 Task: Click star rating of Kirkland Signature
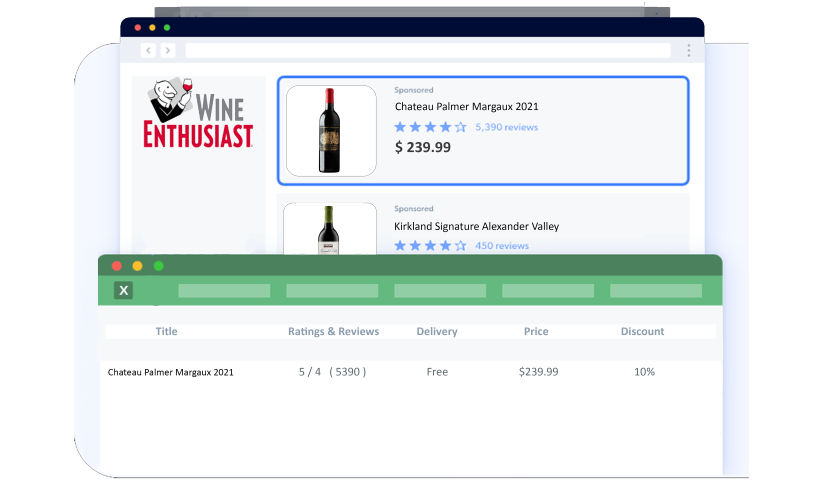coord(430,246)
